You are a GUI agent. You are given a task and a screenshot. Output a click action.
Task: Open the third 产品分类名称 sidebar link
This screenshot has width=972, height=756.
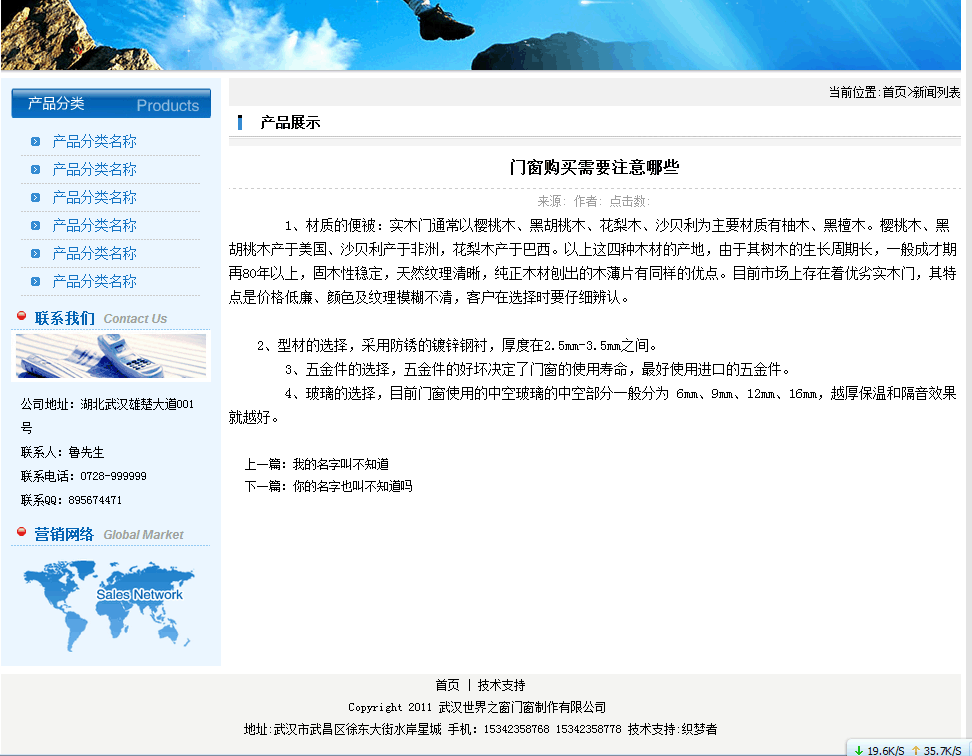[94, 198]
